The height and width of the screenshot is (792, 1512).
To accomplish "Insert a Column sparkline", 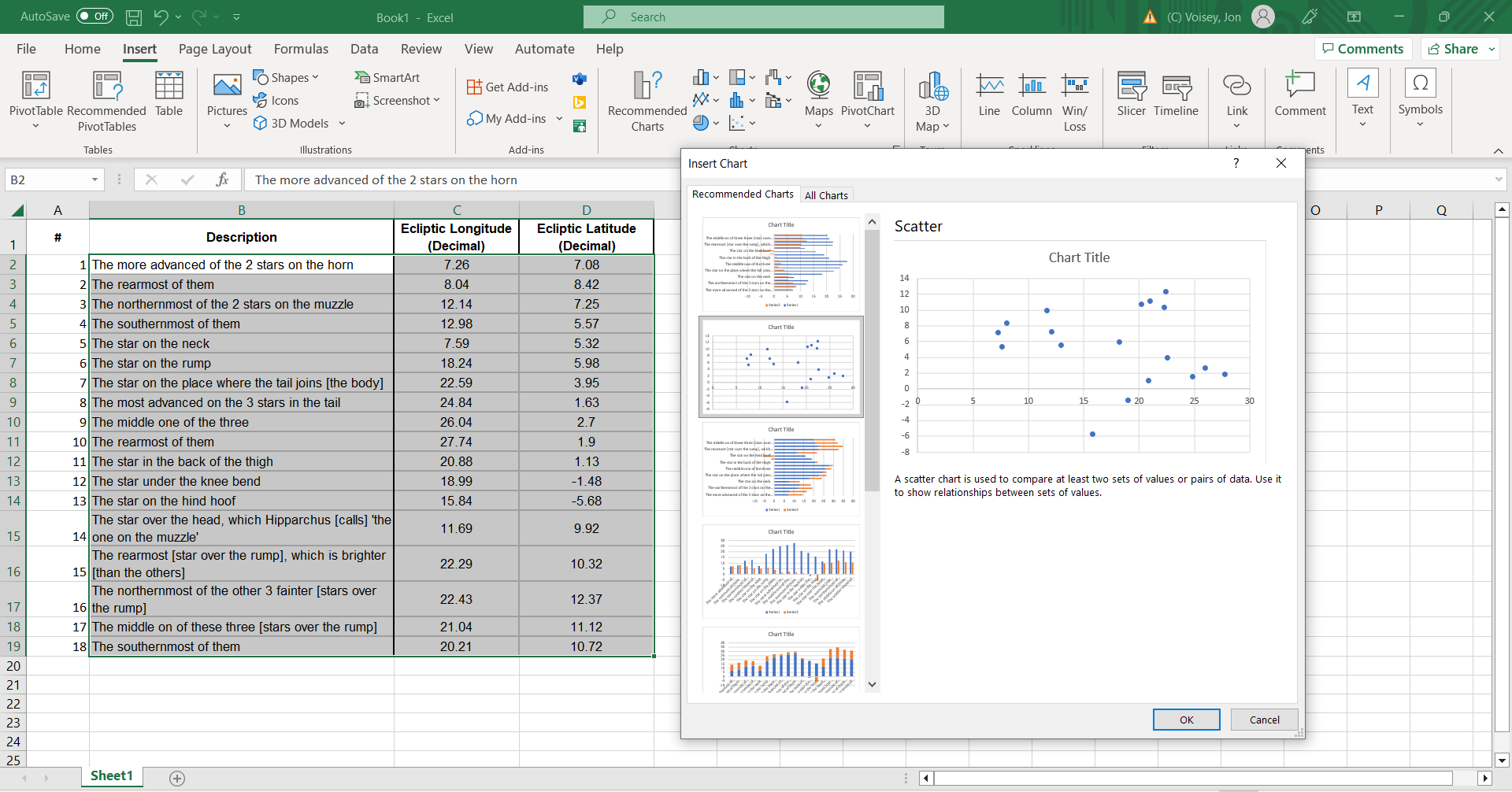I will click(1032, 94).
